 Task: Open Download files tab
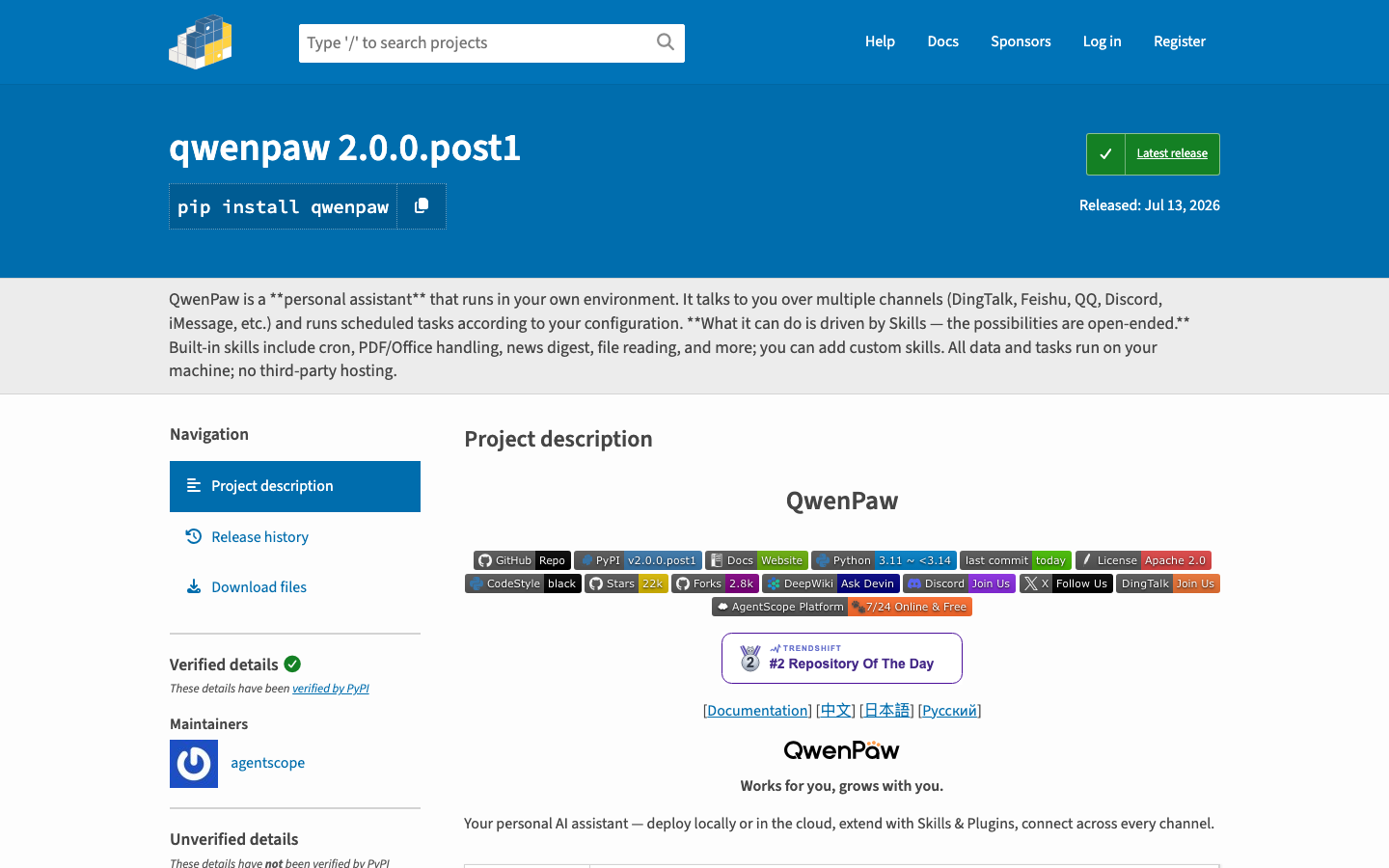(295, 587)
